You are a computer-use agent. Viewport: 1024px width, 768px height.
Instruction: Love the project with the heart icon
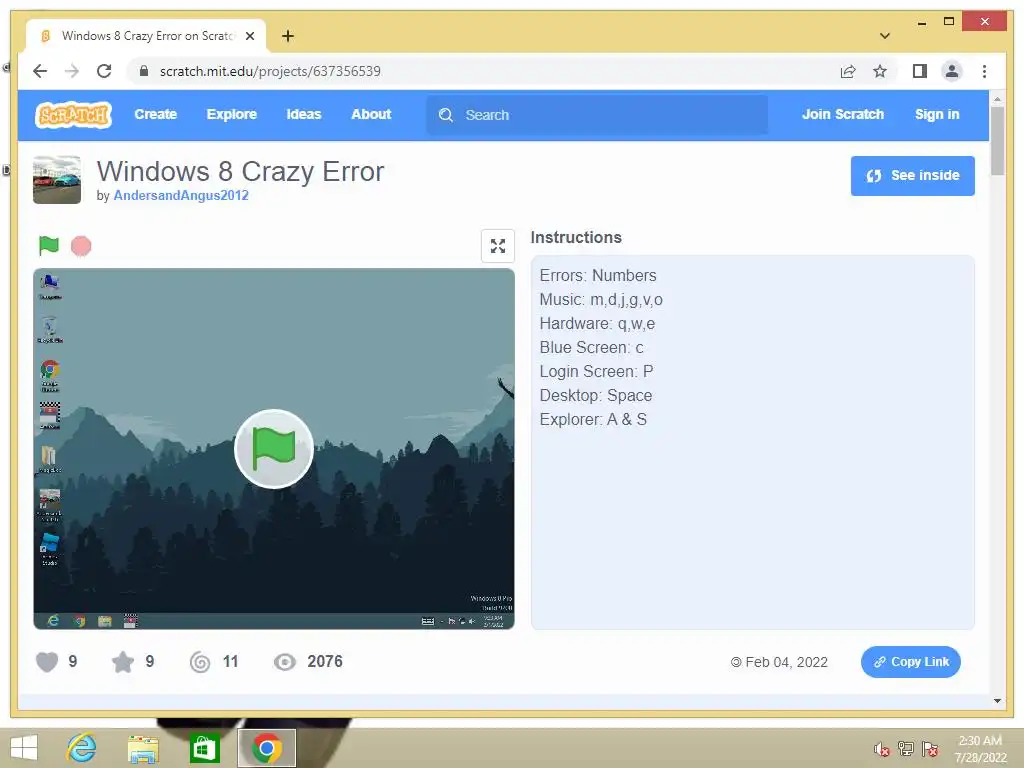point(47,662)
